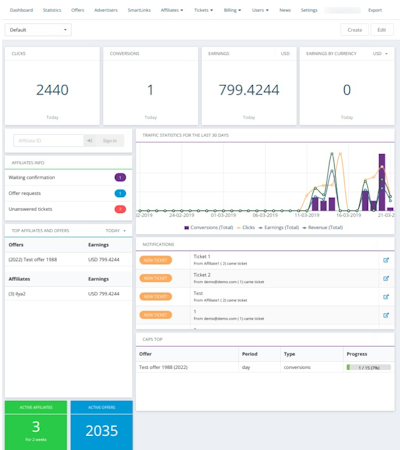Toggle Clicks series in chart legend
Image resolution: width=400 pixels, height=450 pixels.
[246, 227]
